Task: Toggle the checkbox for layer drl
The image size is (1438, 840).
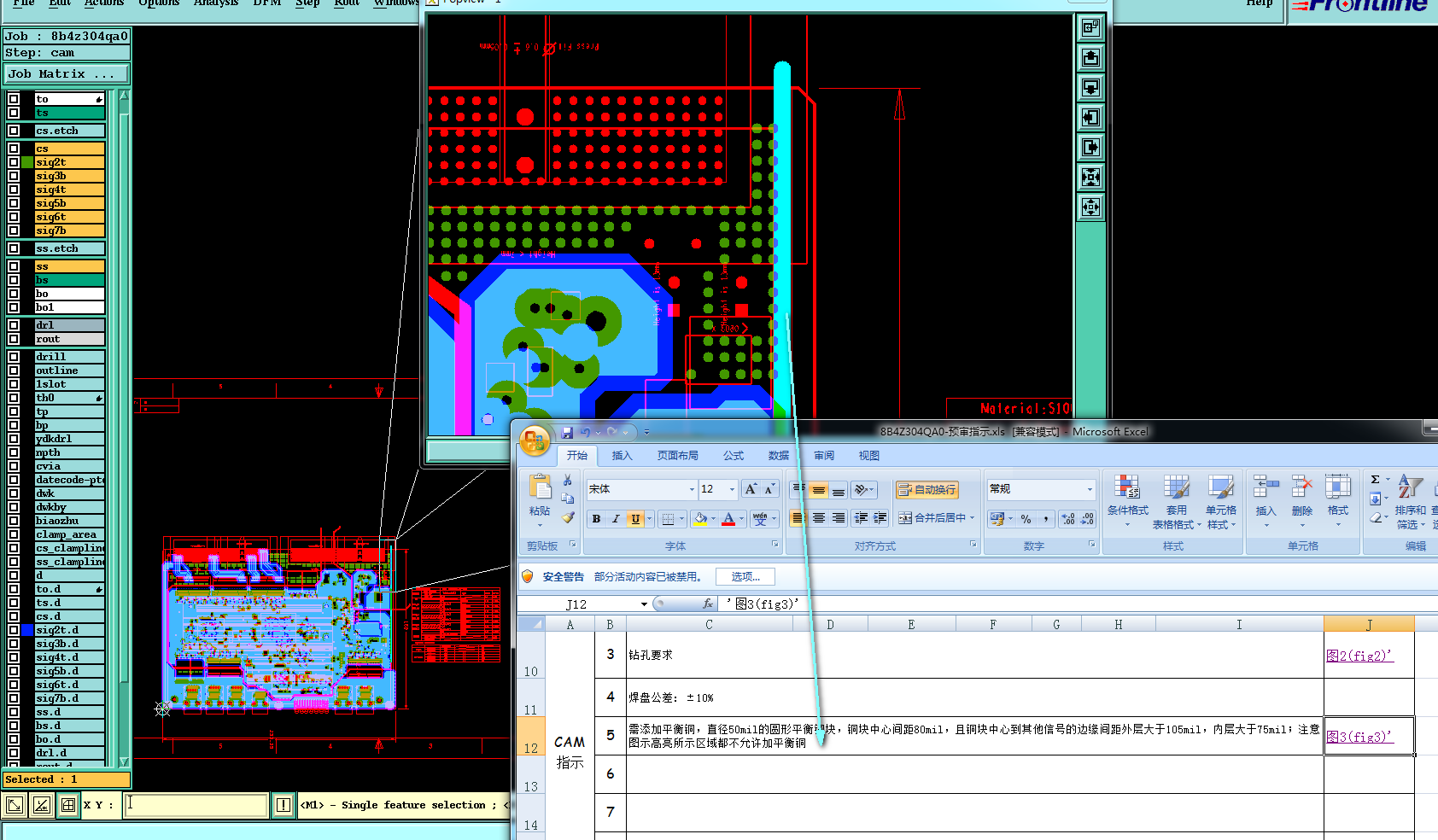Action: (14, 325)
